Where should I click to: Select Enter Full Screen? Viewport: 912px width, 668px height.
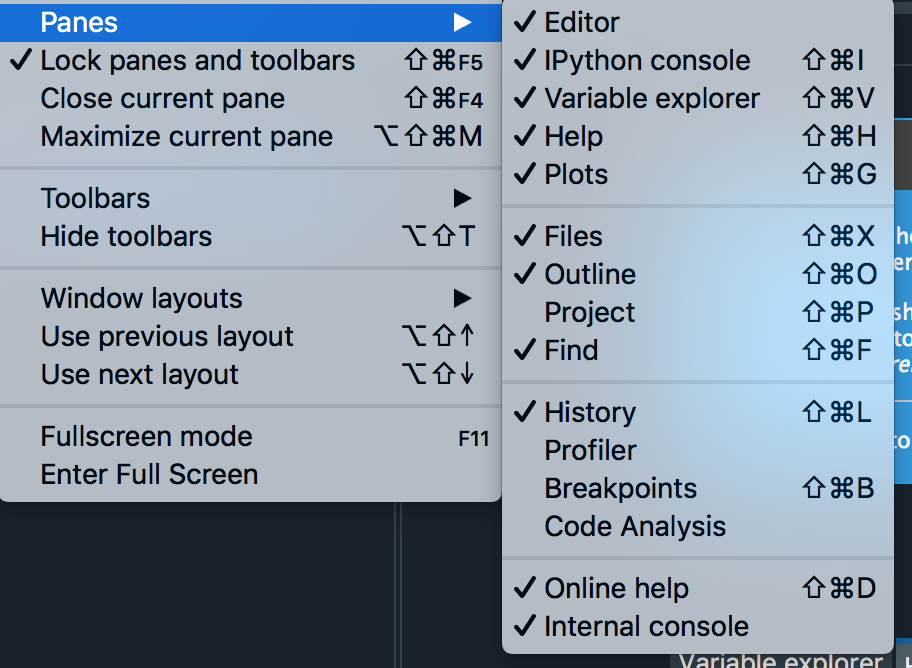coord(149,474)
